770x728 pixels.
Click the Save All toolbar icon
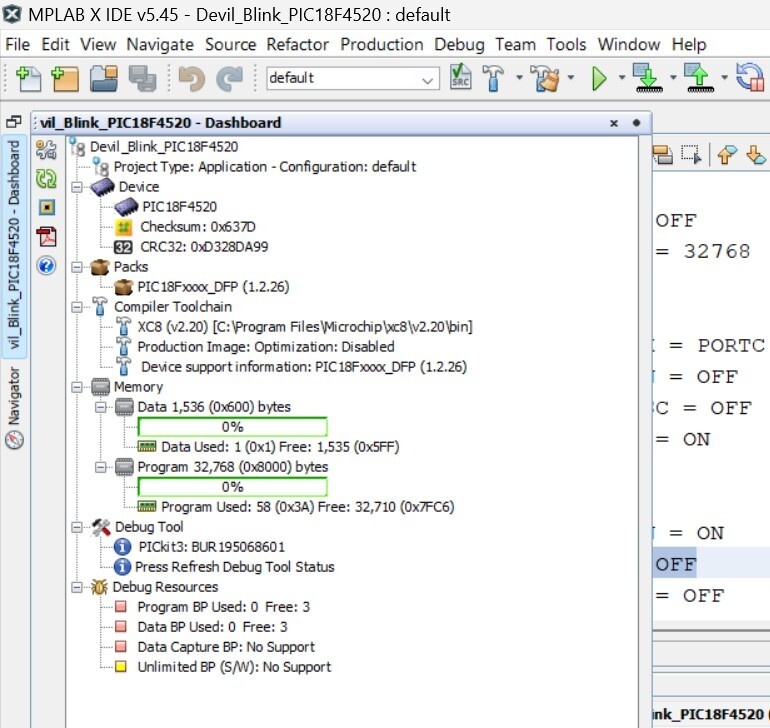tap(142, 78)
